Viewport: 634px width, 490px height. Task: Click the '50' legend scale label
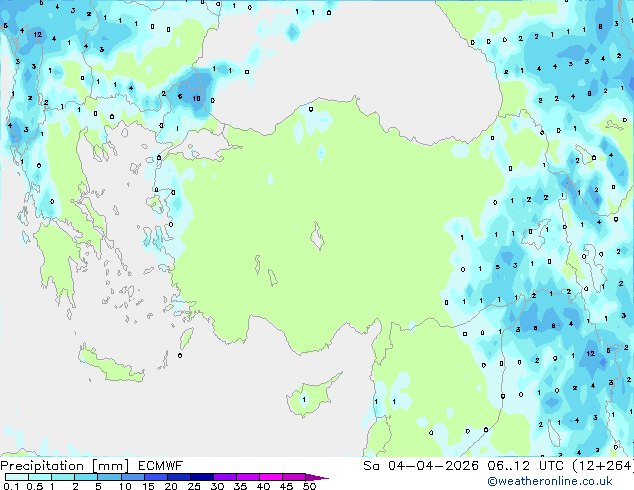310,486
